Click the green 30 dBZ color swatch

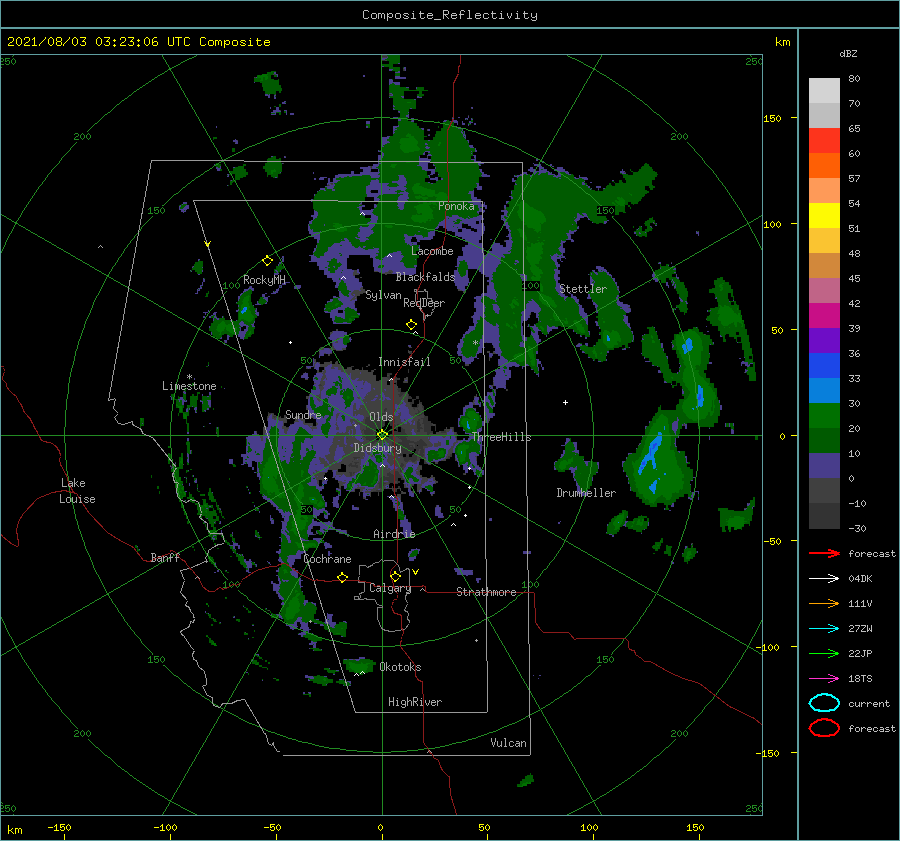[824, 415]
